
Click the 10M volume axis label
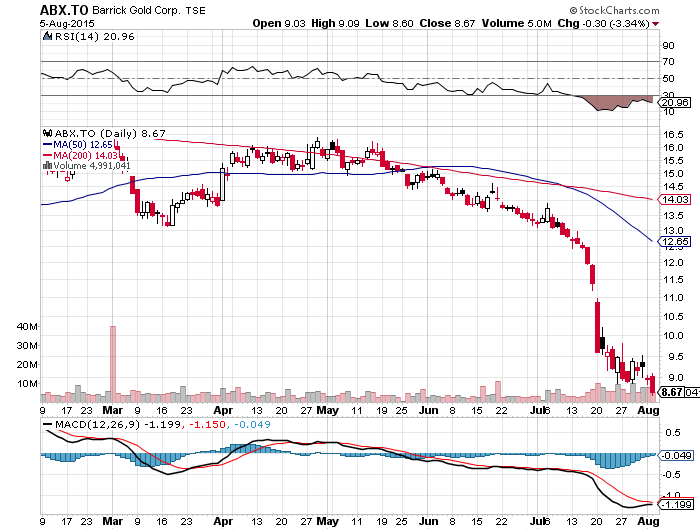[x=27, y=384]
